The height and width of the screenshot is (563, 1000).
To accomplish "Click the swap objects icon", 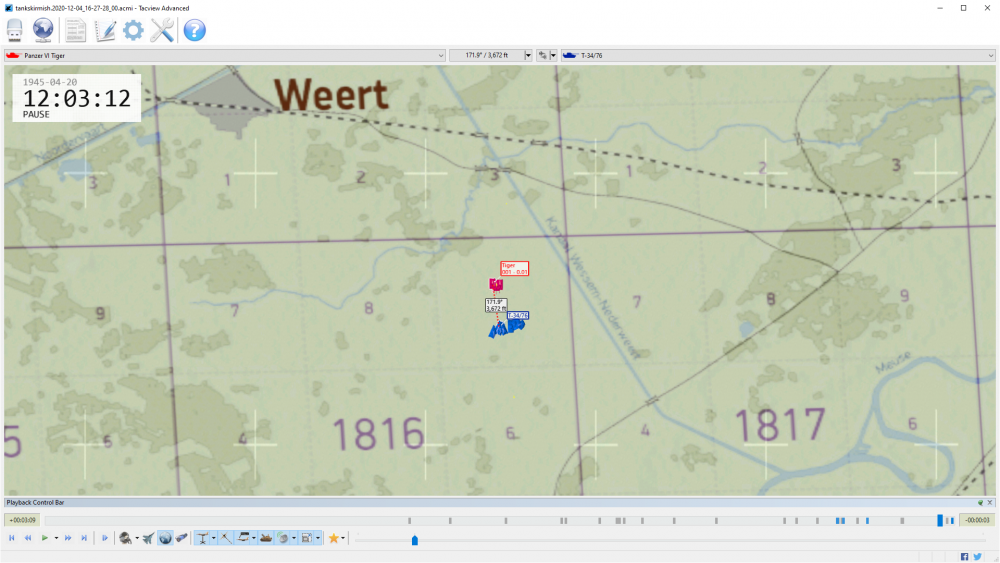I will 543,55.
